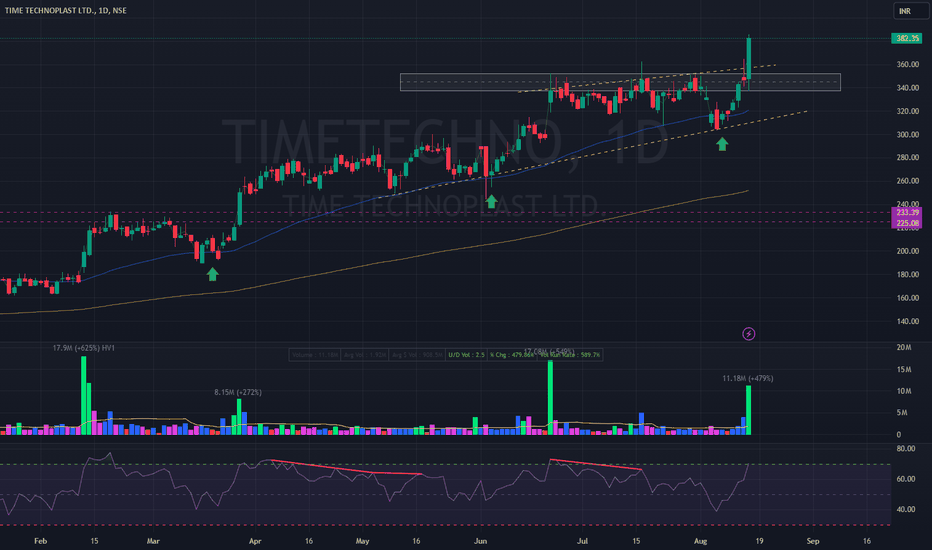Screen dimensions: 932x550
Task: Click the 225.08 purple price label
Action: pyautogui.click(x=906, y=223)
